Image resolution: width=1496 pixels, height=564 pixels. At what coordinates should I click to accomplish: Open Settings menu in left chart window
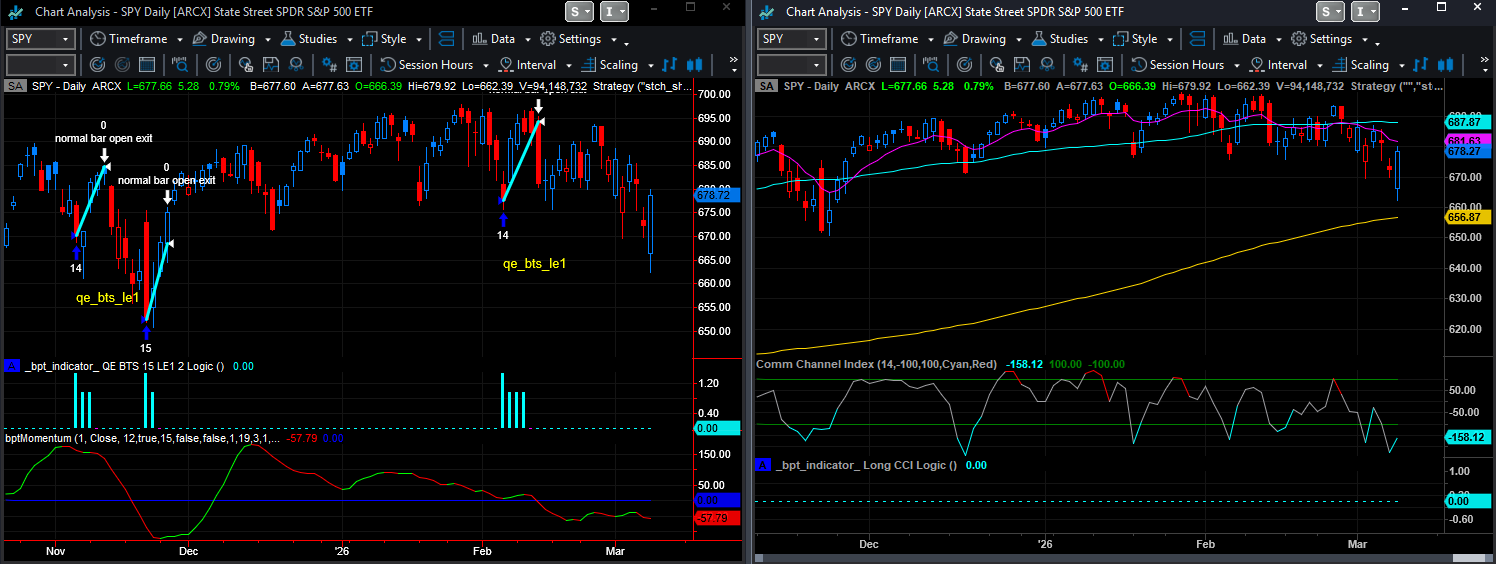[x=576, y=39]
